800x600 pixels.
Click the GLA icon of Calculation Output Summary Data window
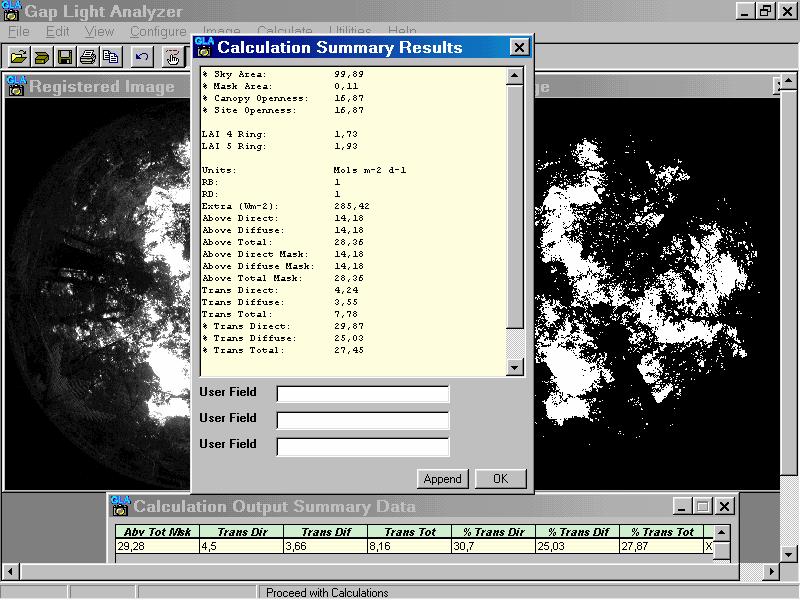click(x=120, y=506)
